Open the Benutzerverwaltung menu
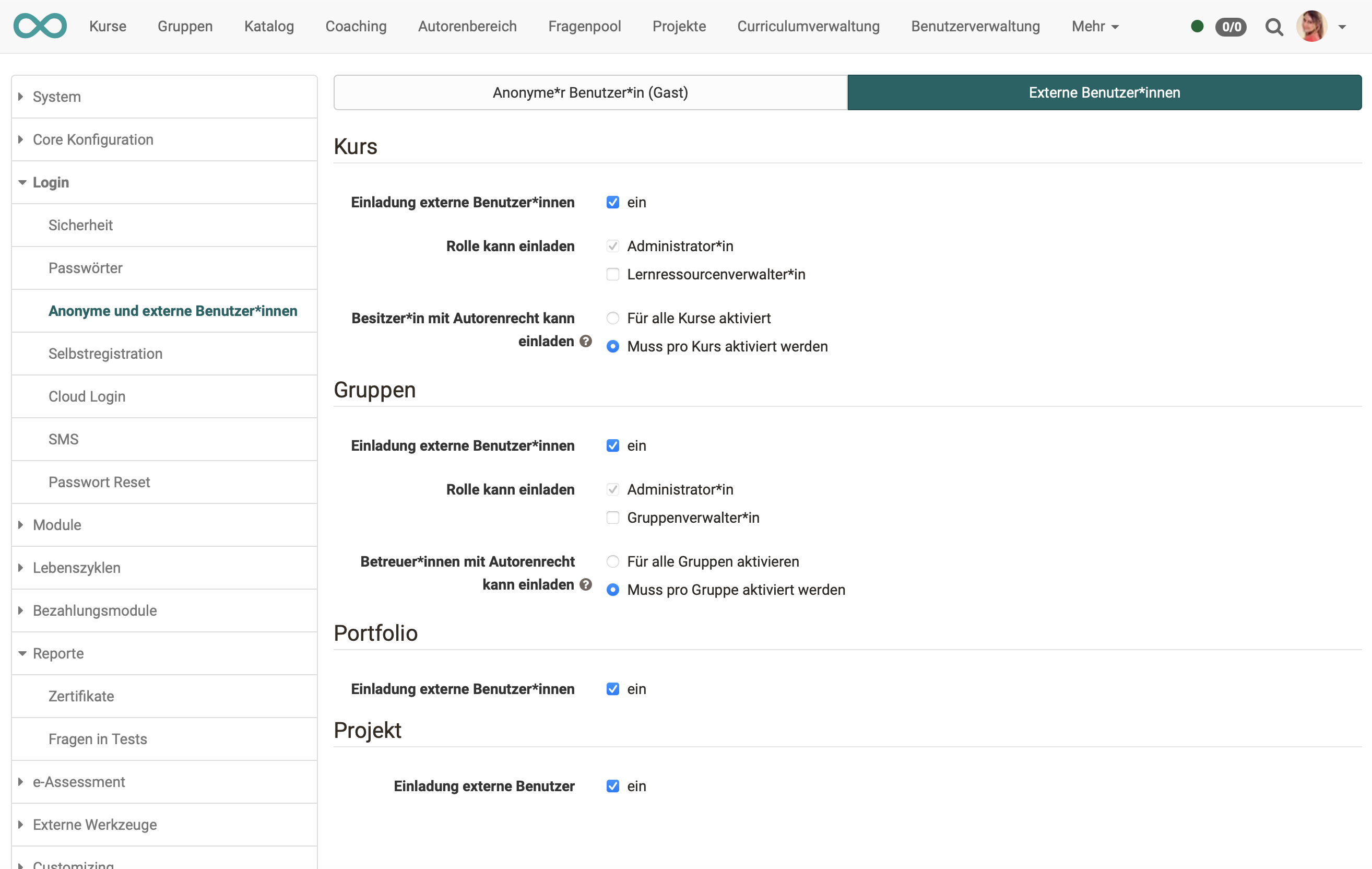This screenshot has width=1372, height=869. click(x=975, y=26)
